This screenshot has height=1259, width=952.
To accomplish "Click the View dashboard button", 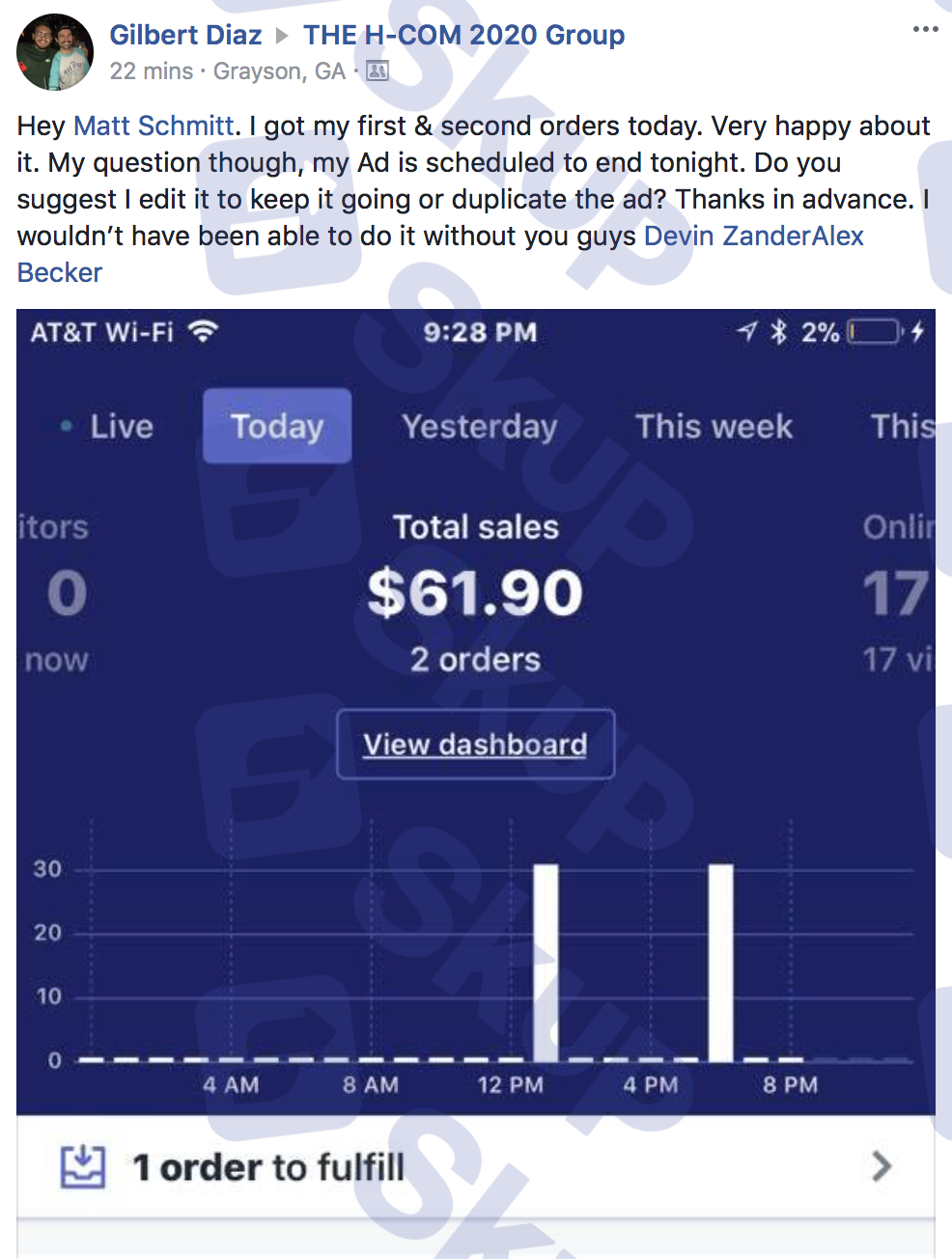I will coord(475,744).
